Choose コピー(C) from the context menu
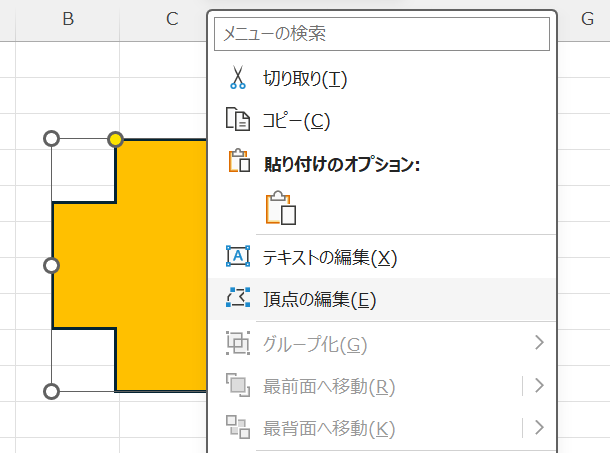 click(296, 120)
